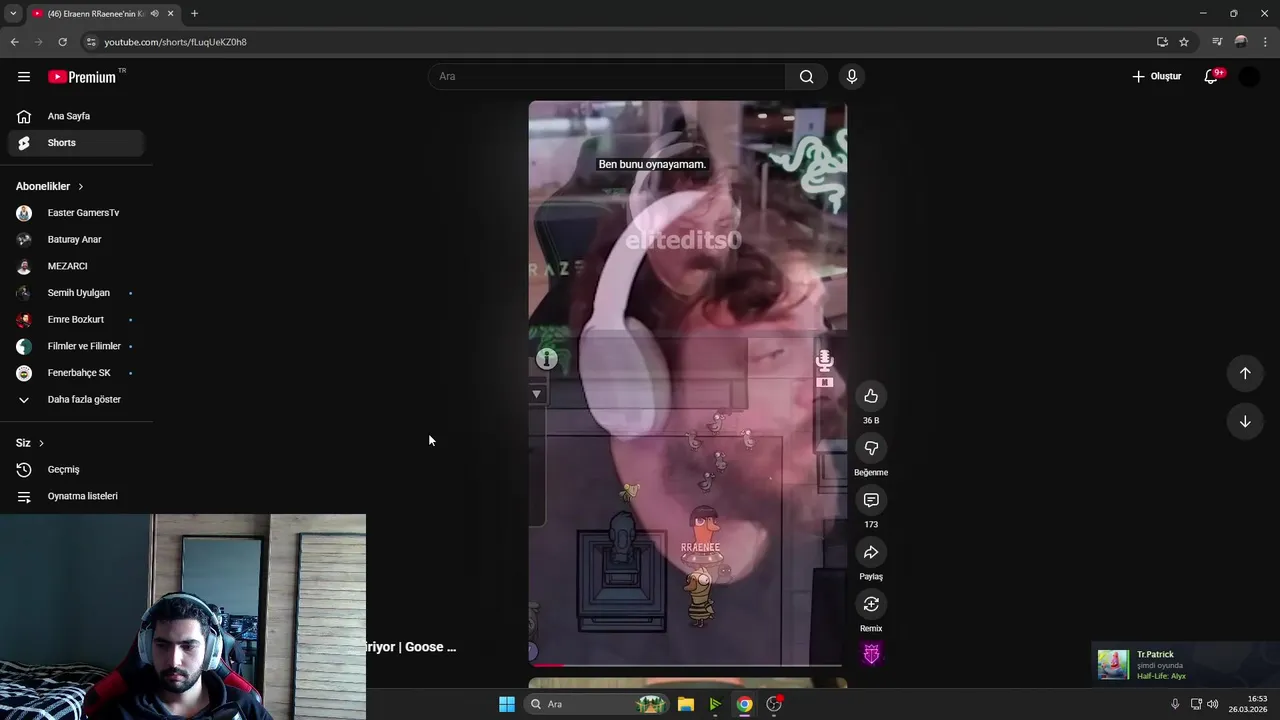
Task: Open the Semih Uyulgan channel
Action: pos(76,293)
